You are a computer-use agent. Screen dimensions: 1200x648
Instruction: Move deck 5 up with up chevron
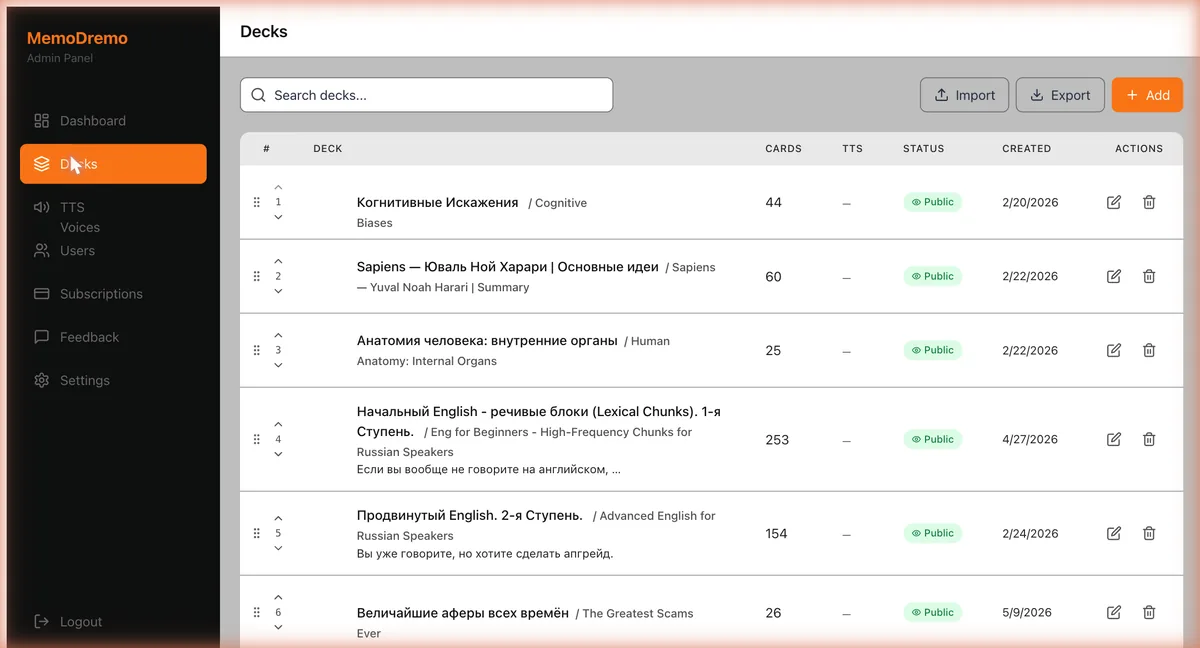tap(278, 519)
